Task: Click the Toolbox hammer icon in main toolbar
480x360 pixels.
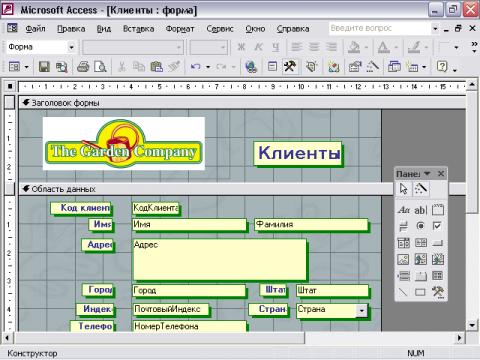Action: [x=290, y=67]
